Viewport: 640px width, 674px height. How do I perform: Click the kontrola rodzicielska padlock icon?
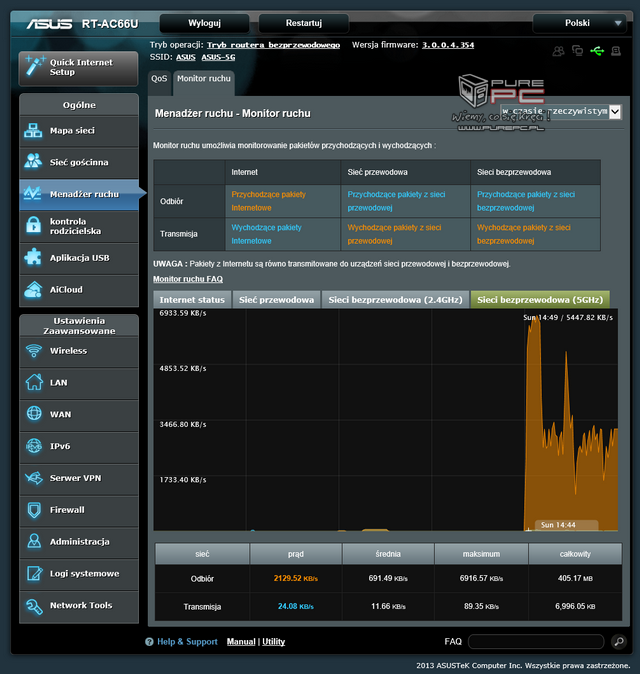coord(34,225)
